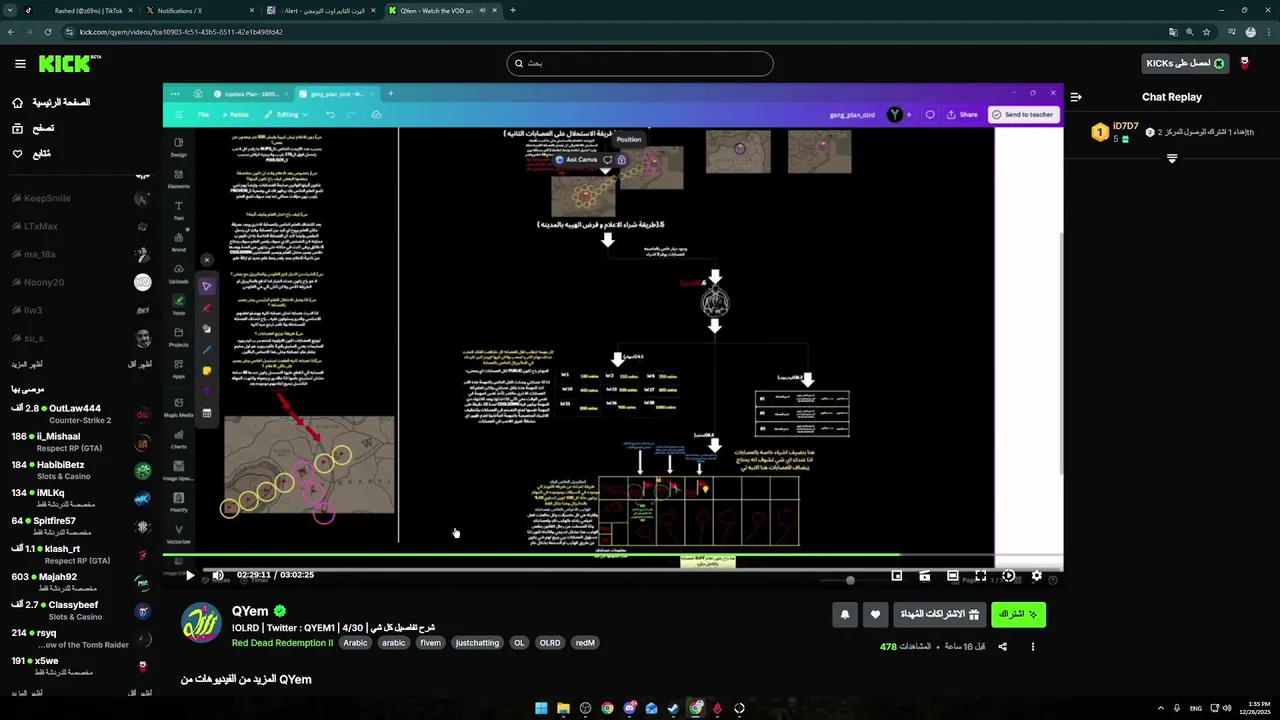Mute the video volume
1280x720 pixels.
click(x=218, y=575)
